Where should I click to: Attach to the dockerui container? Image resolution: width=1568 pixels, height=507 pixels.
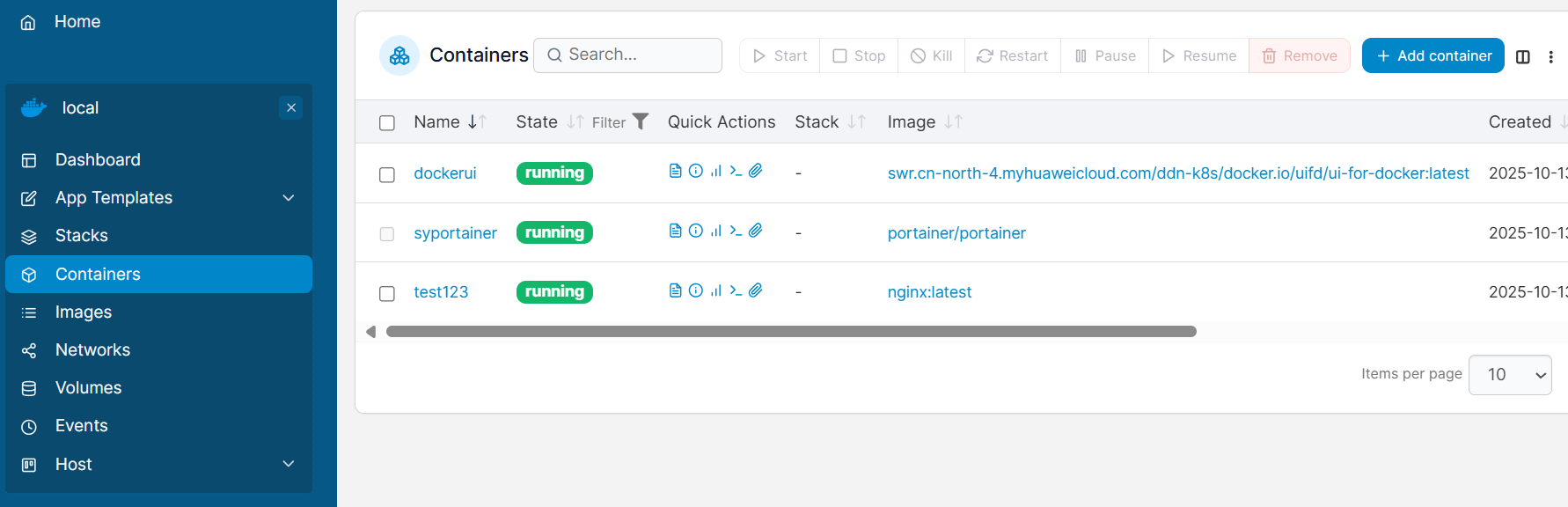755,171
